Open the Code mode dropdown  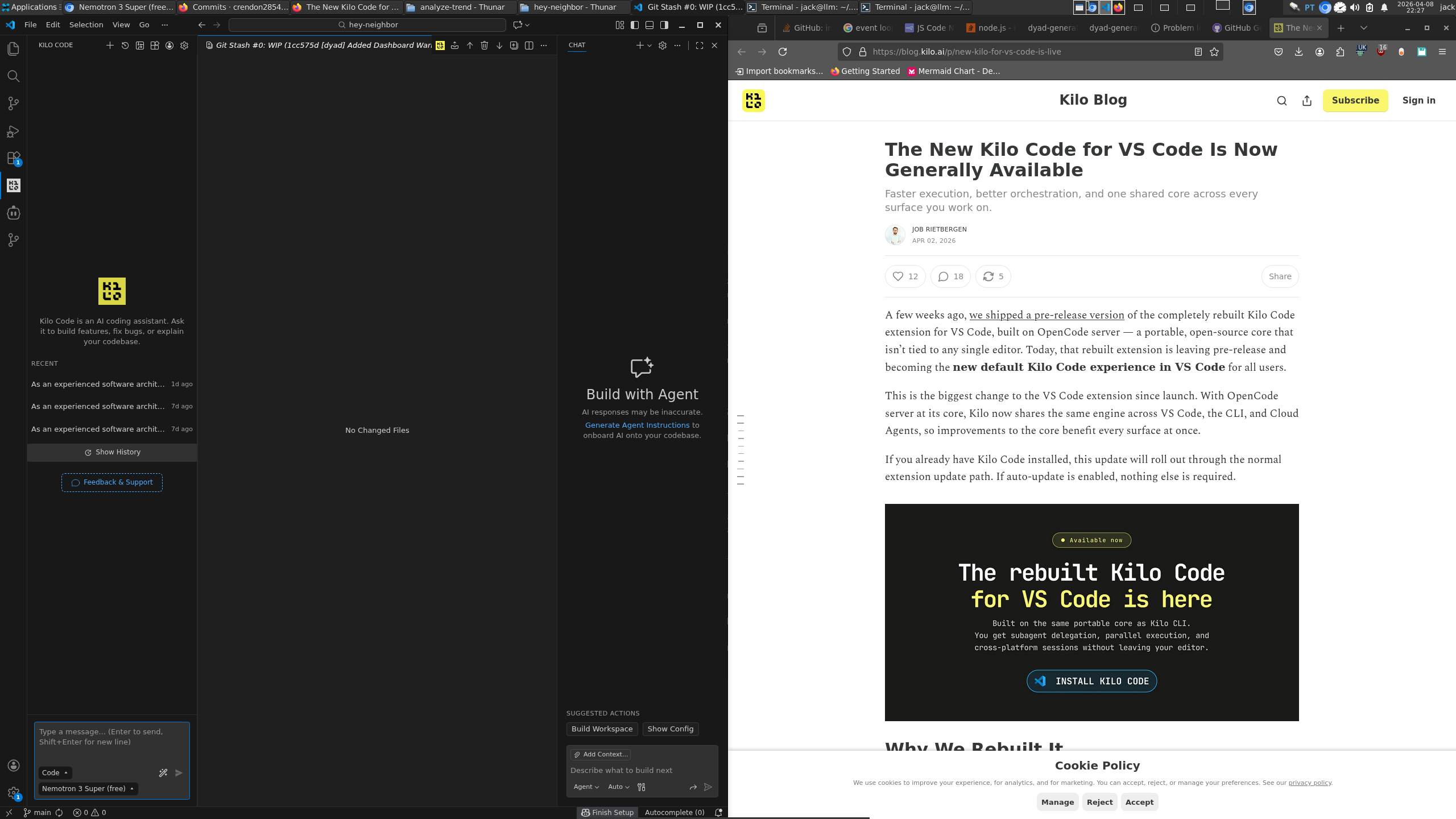(x=55, y=773)
